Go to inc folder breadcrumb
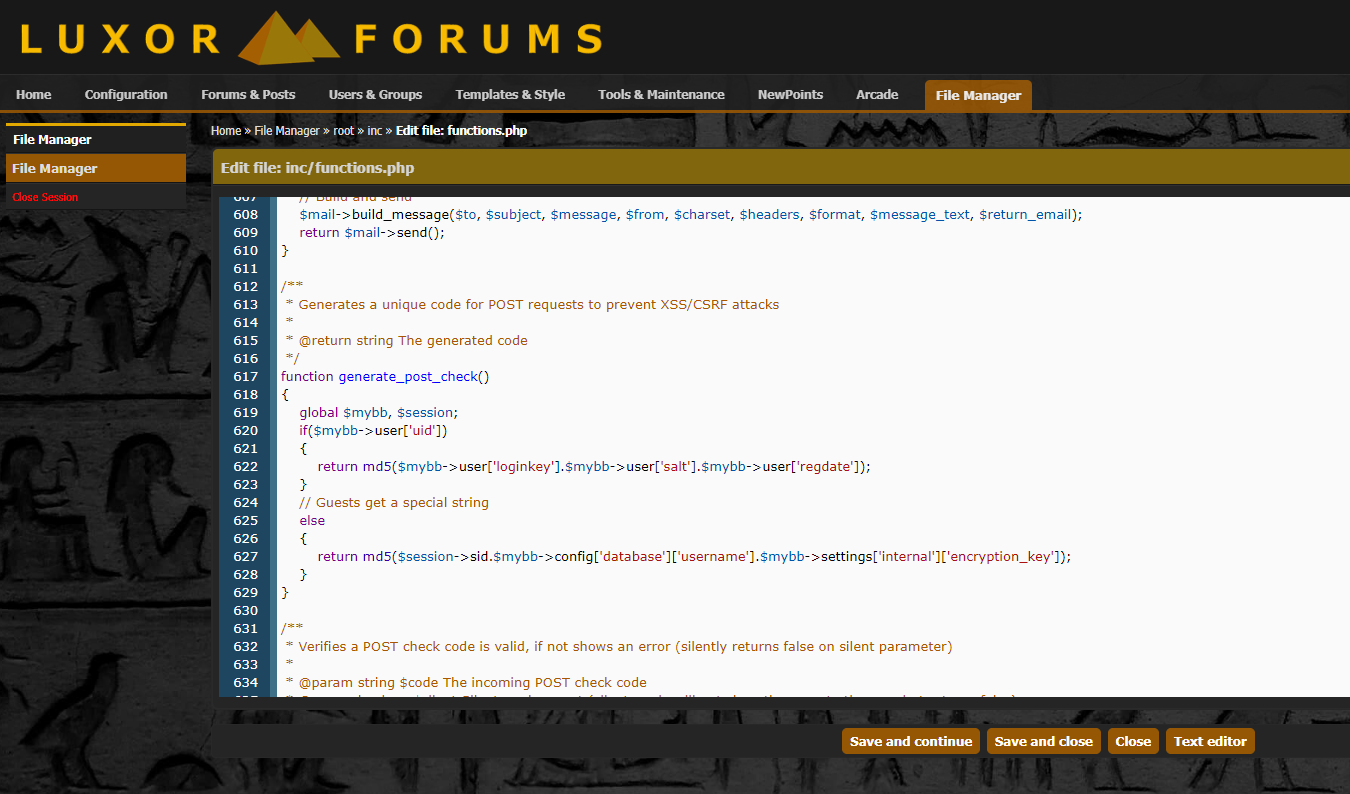The width and height of the screenshot is (1350, 794). click(375, 131)
